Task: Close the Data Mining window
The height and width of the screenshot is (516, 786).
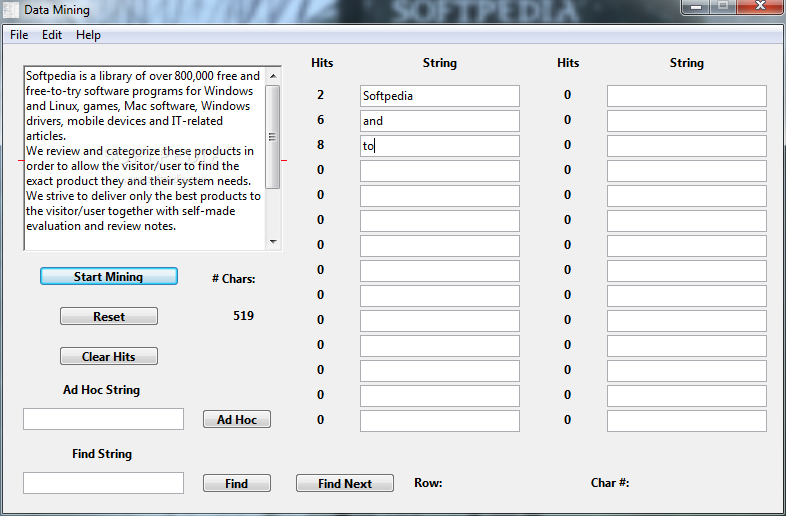Action: (x=760, y=7)
